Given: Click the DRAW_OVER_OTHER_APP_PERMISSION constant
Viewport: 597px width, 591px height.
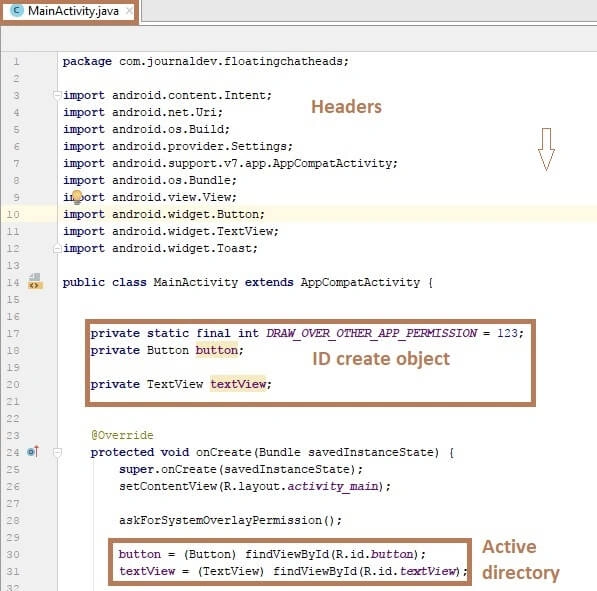Looking at the screenshot, I should pyautogui.click(x=371, y=334).
